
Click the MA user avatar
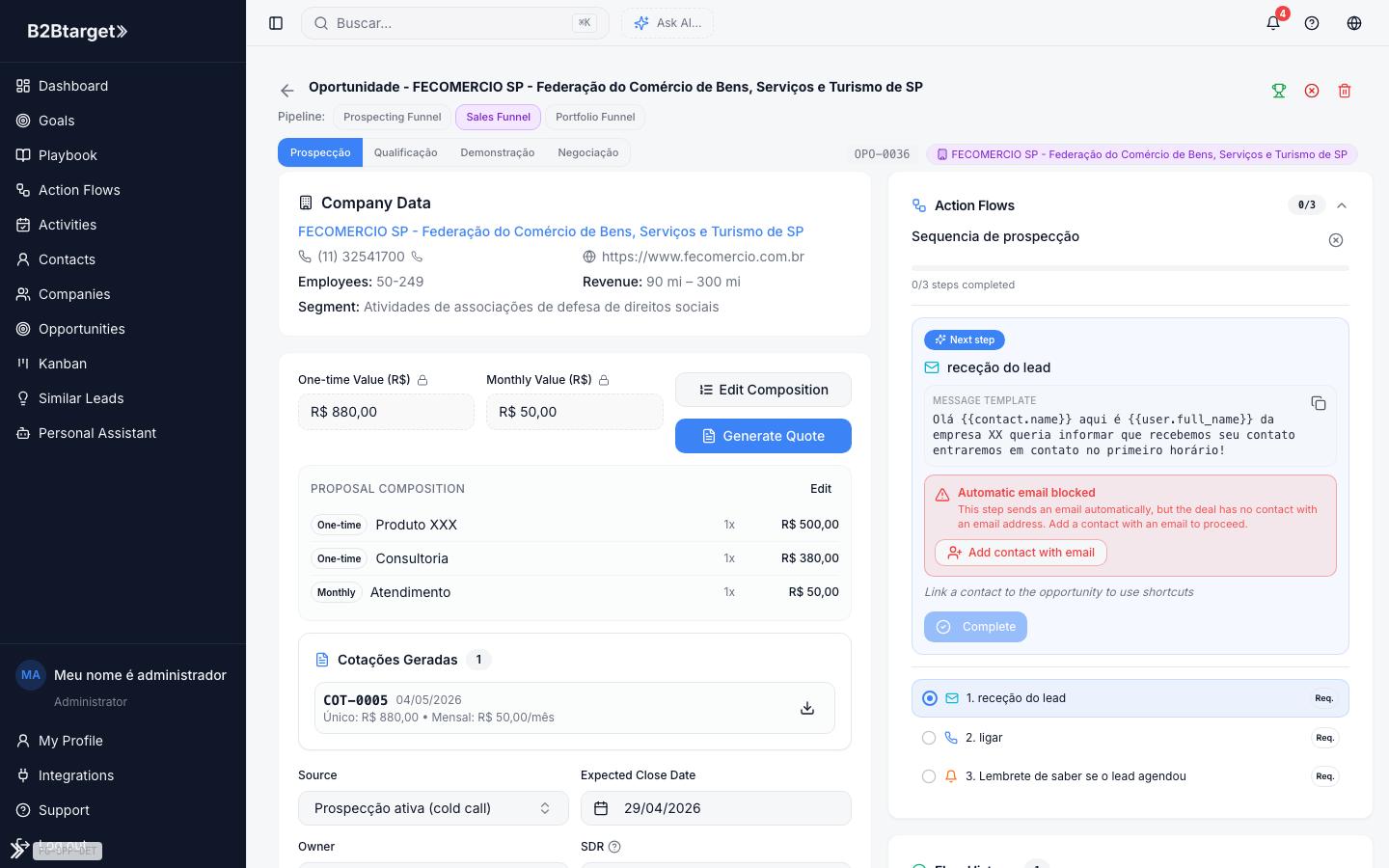(x=31, y=675)
